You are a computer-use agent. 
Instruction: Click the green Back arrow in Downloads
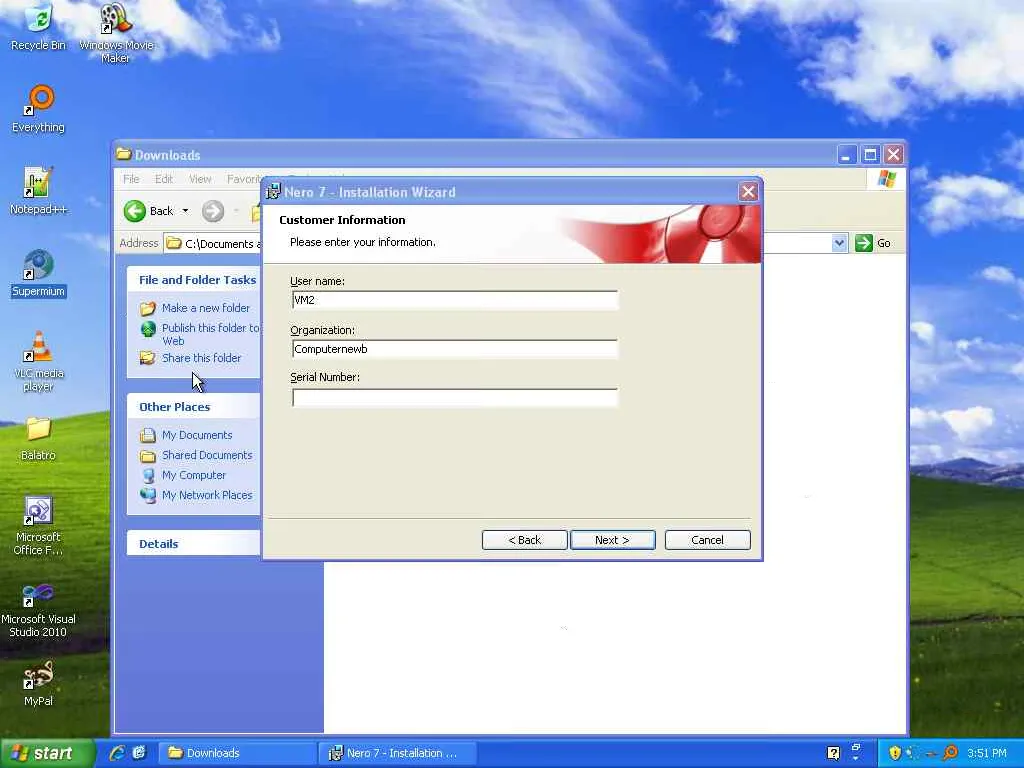[x=135, y=211]
